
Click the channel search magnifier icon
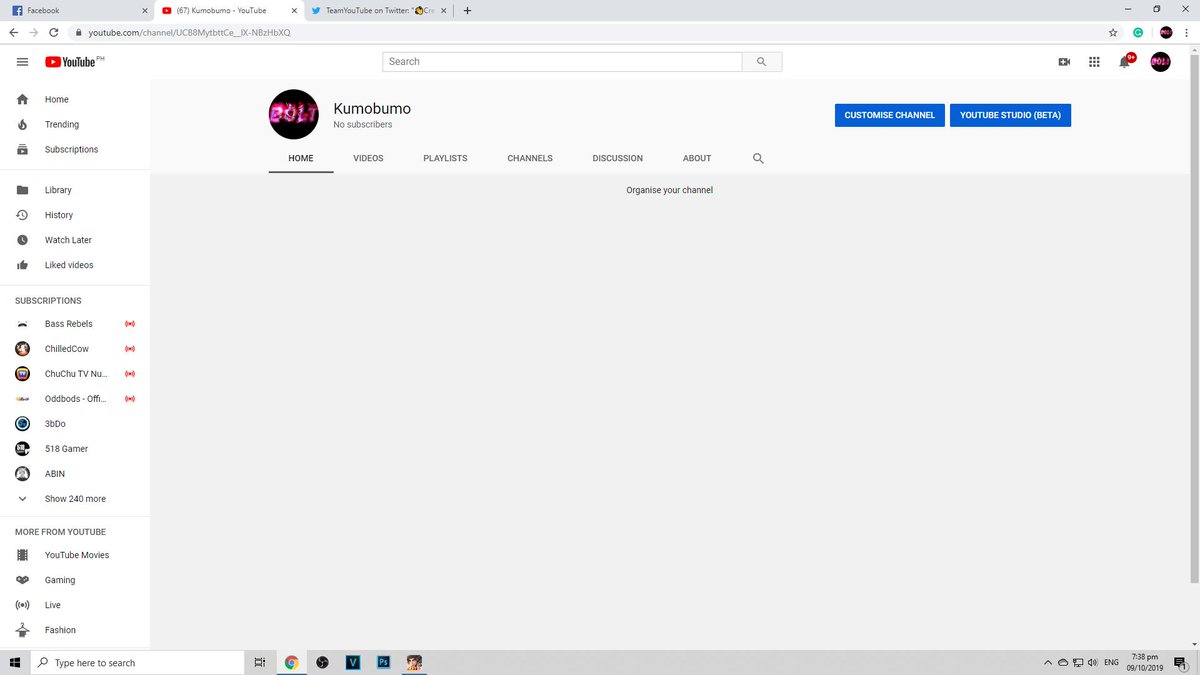click(758, 158)
